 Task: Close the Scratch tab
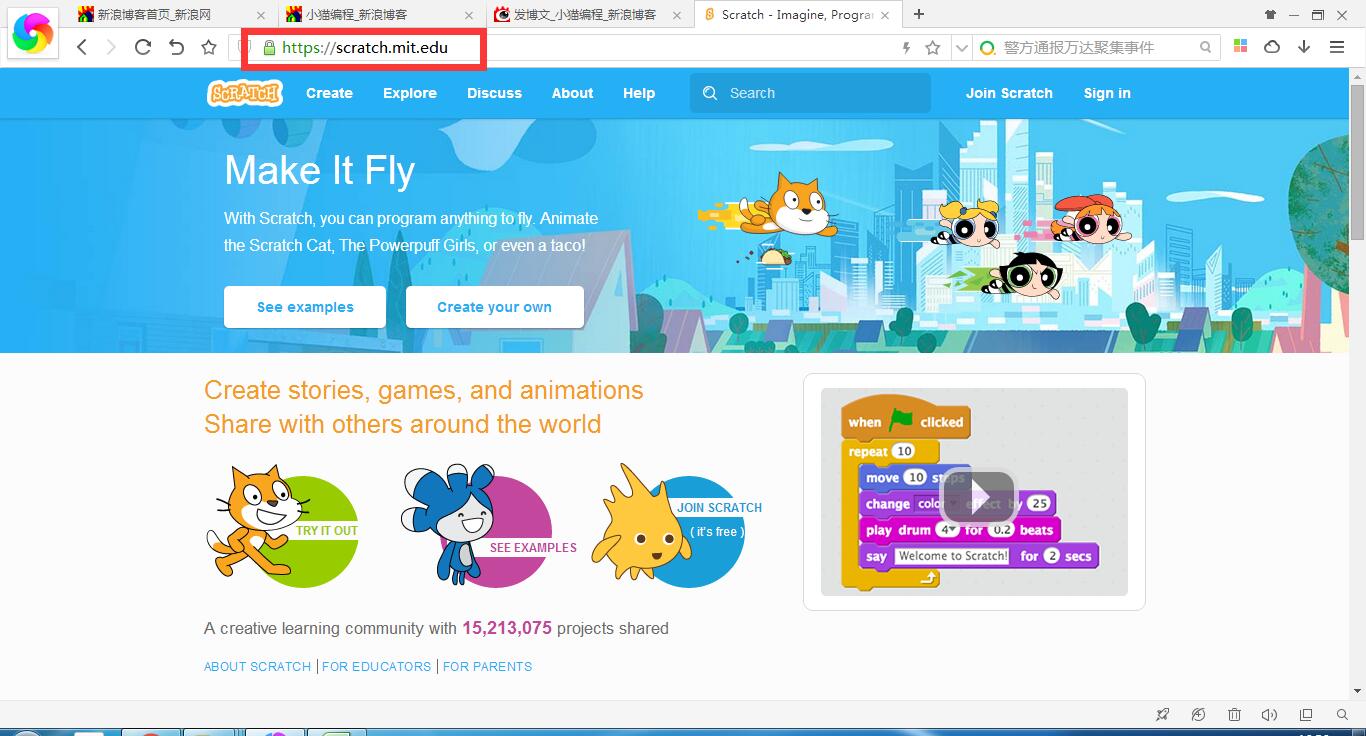(886, 15)
